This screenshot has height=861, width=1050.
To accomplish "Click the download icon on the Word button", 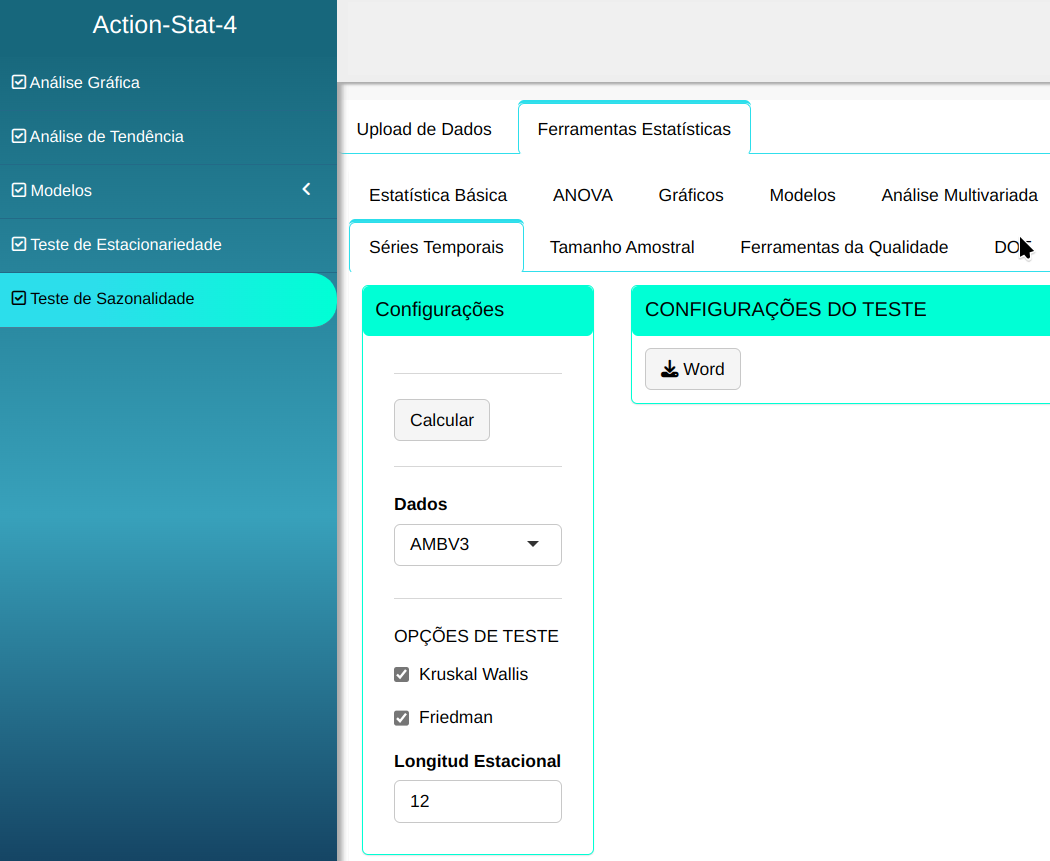I will [669, 369].
